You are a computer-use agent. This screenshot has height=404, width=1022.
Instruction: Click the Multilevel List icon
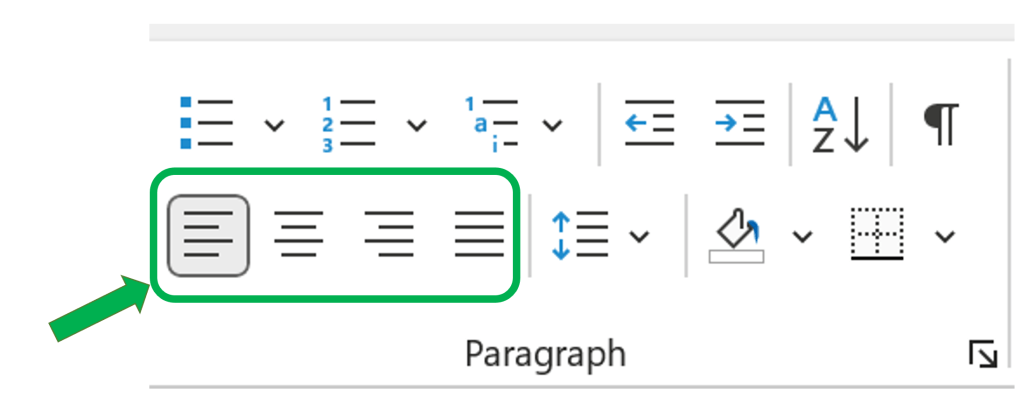coord(491,123)
